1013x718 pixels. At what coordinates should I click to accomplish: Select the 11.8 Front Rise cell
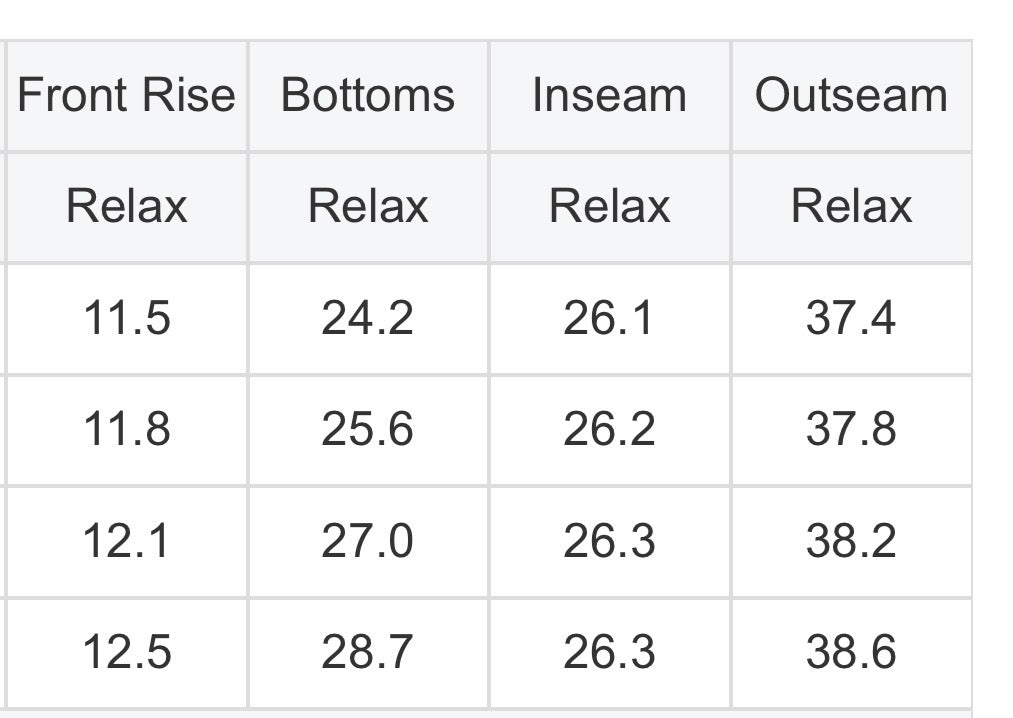pyautogui.click(x=126, y=430)
